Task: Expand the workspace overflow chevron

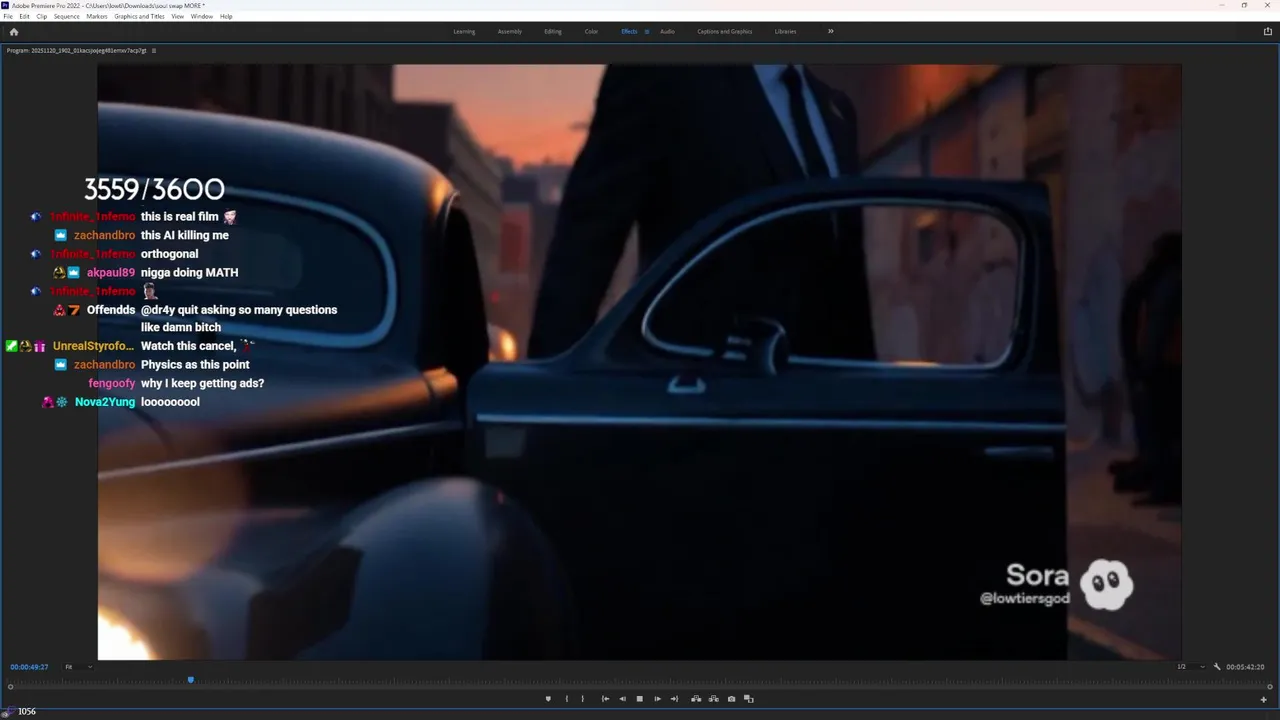Action: point(830,32)
